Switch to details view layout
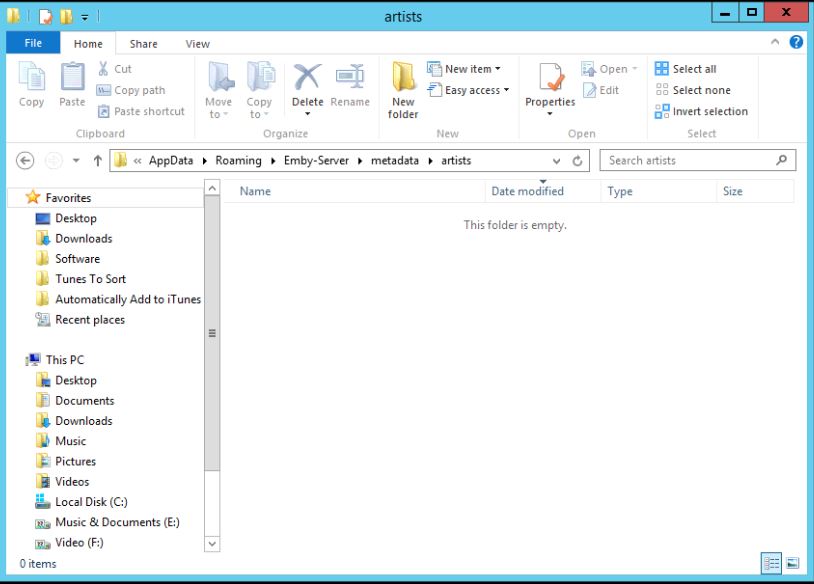814x584 pixels. (x=771, y=563)
